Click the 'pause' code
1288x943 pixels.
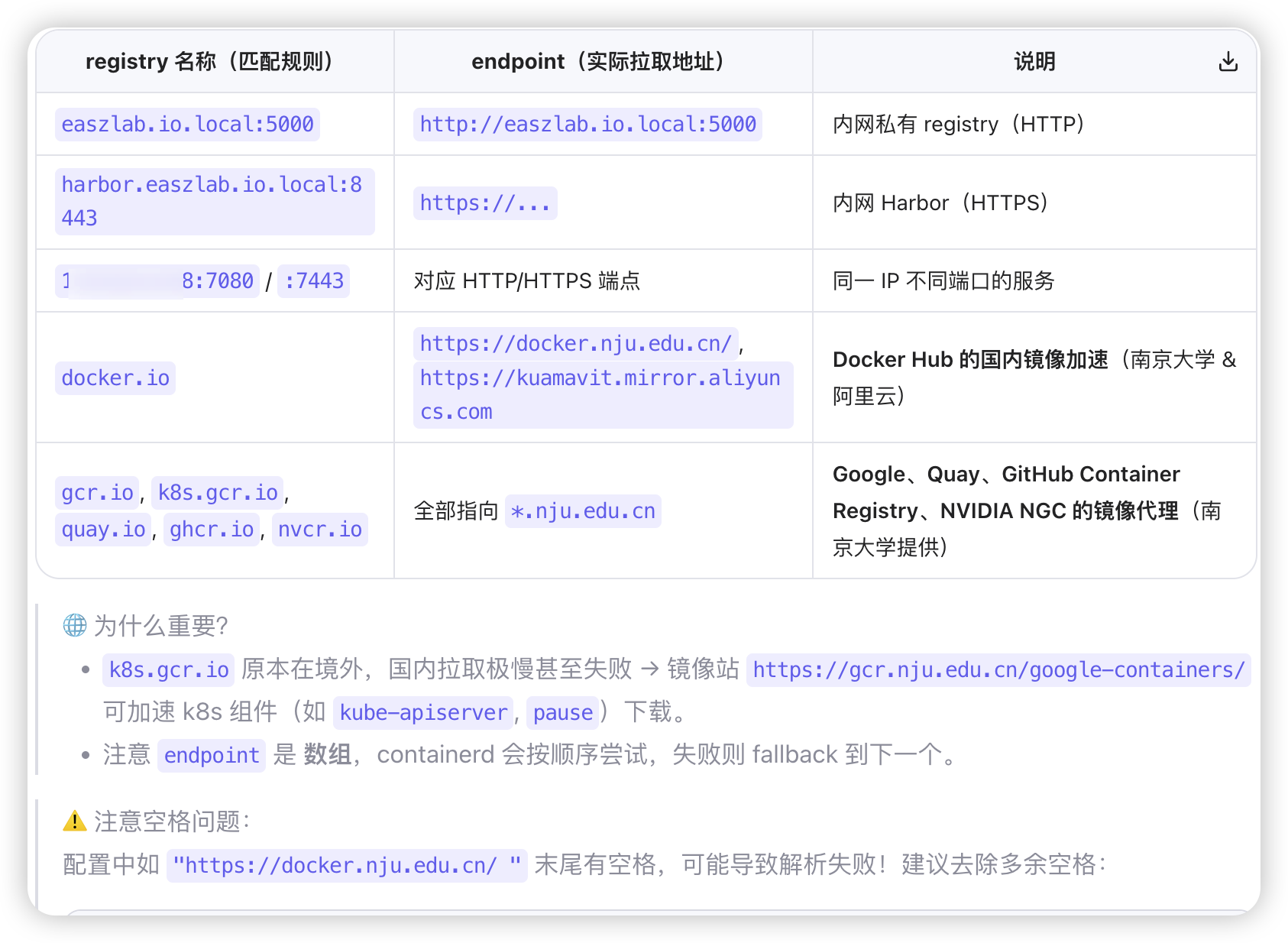click(563, 712)
